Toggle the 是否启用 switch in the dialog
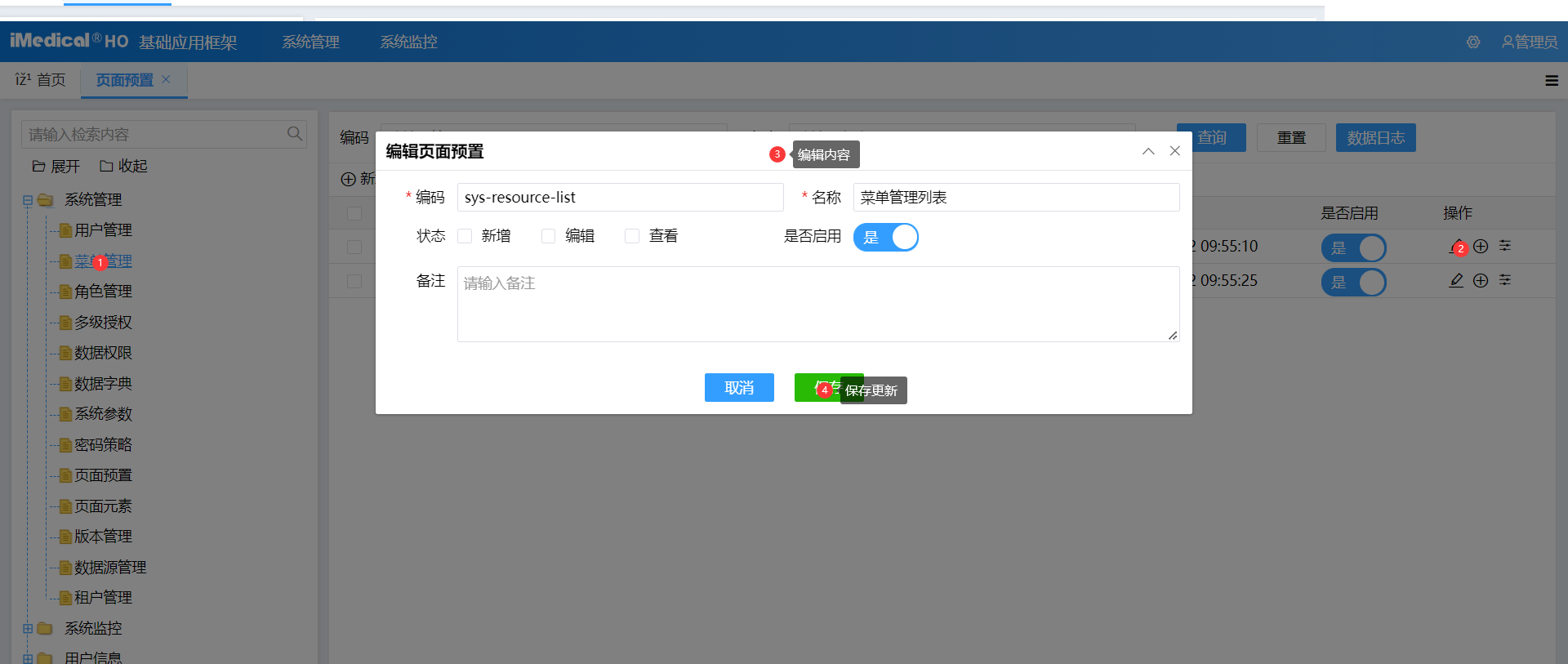 pyautogui.click(x=886, y=237)
